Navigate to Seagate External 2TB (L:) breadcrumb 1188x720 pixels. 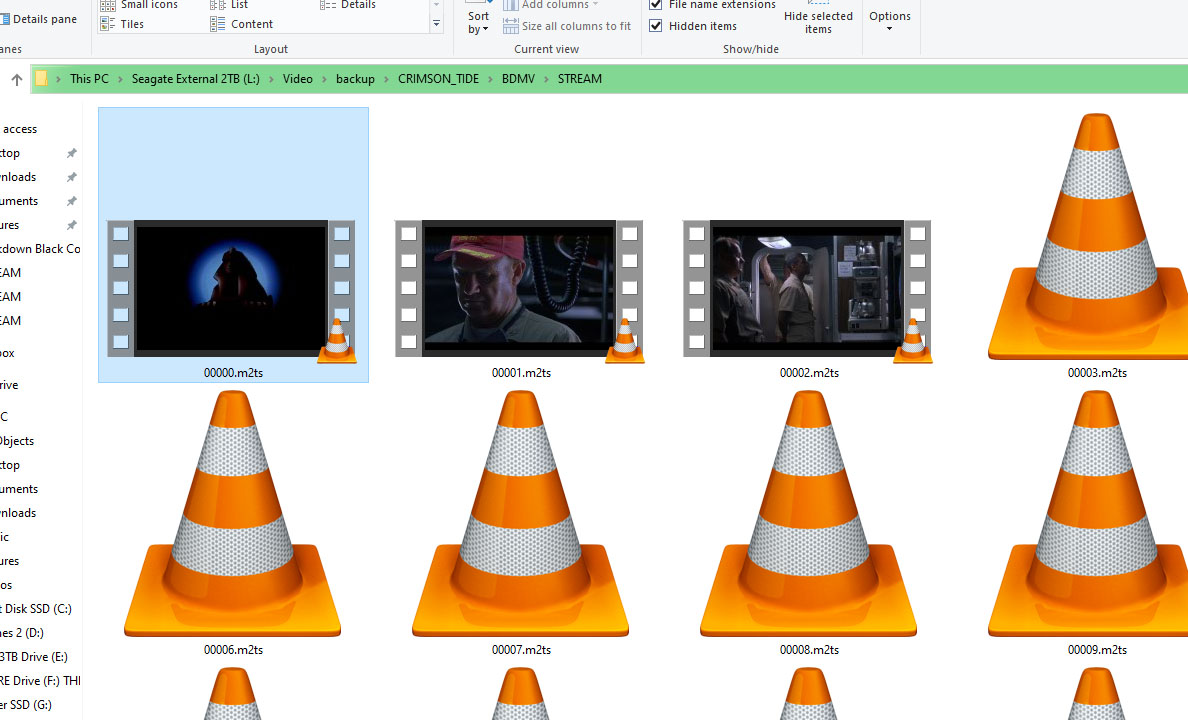point(195,79)
